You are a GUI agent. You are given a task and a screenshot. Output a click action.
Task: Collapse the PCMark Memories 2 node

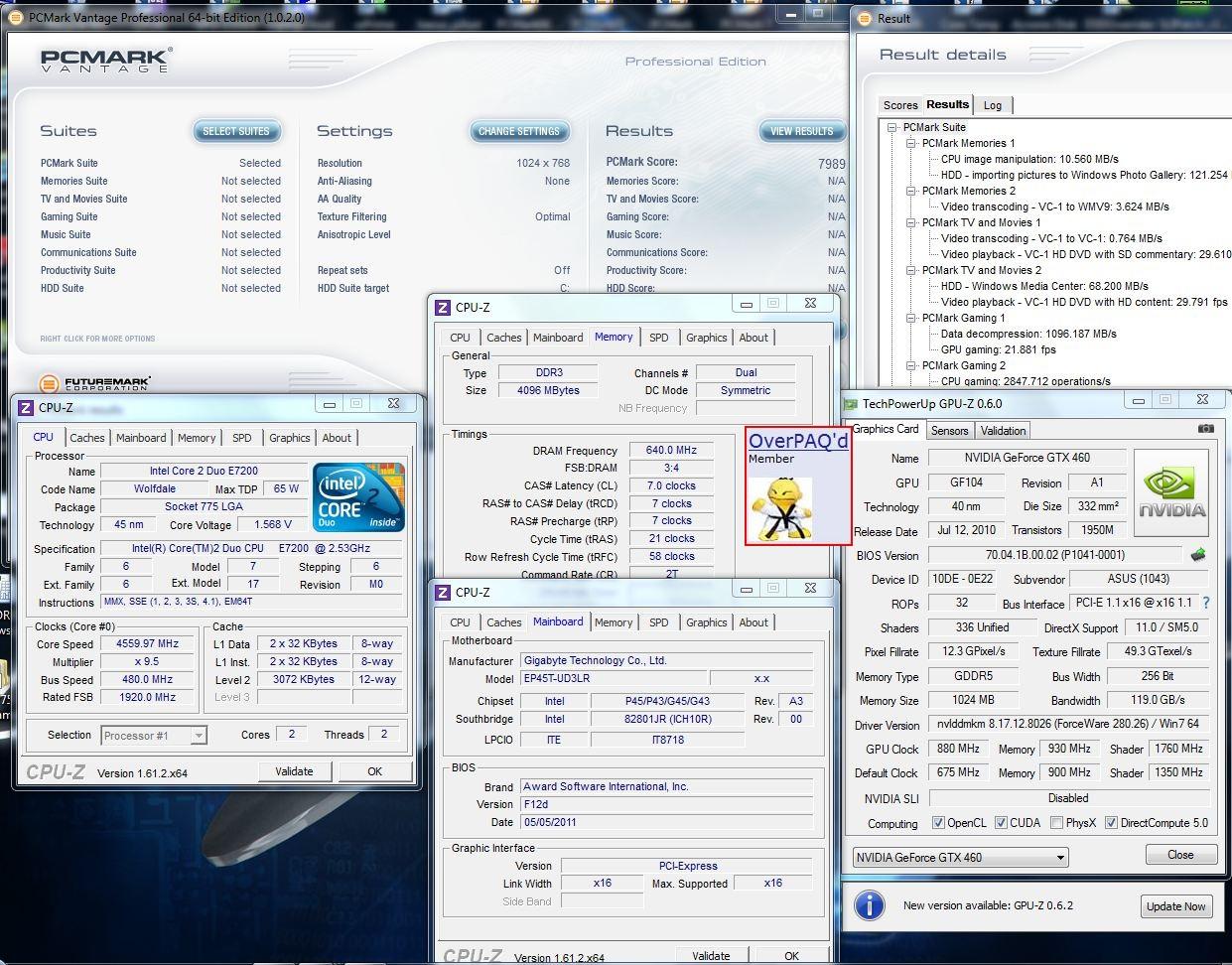(911, 191)
